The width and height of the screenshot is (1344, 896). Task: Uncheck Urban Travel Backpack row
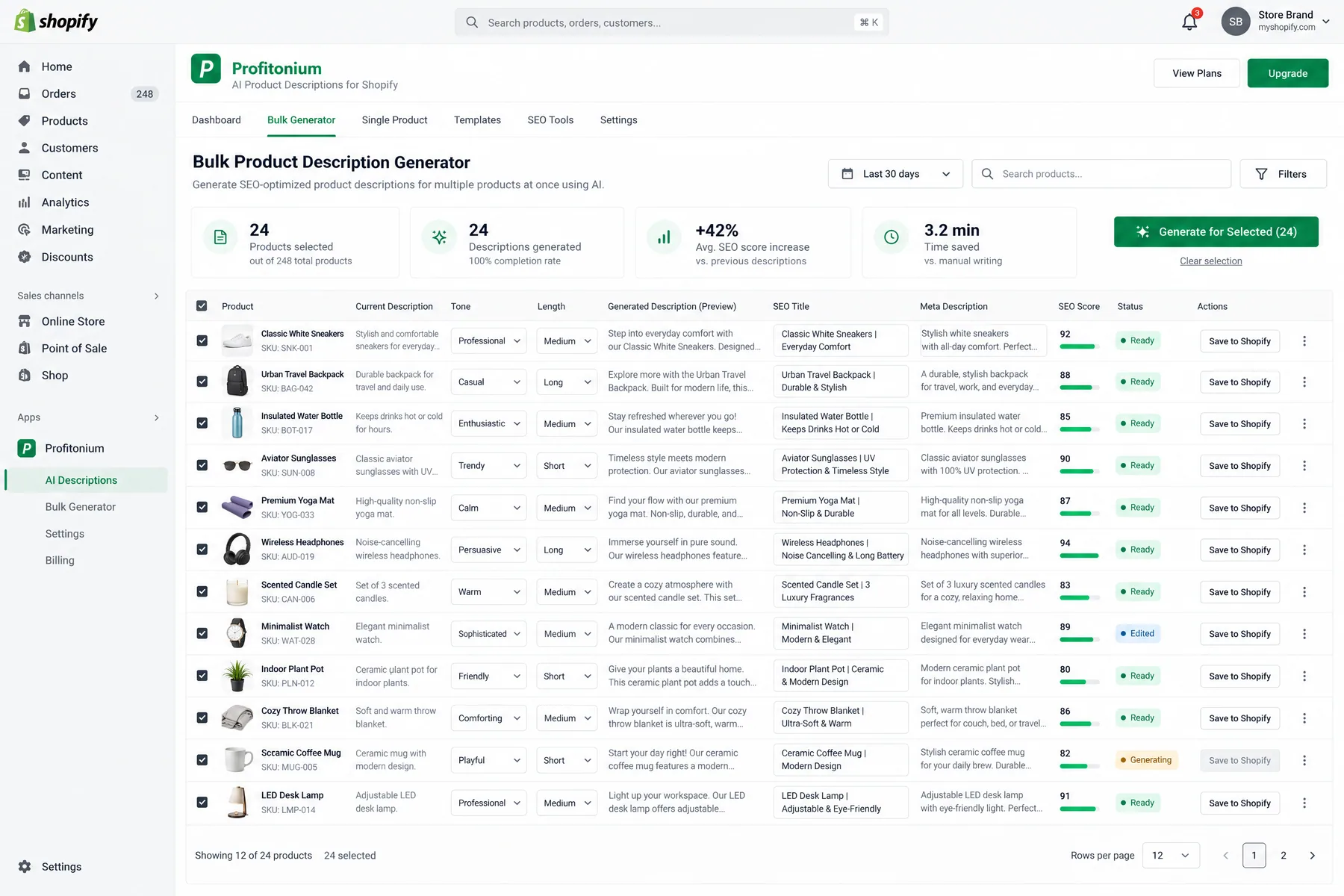[202, 382]
